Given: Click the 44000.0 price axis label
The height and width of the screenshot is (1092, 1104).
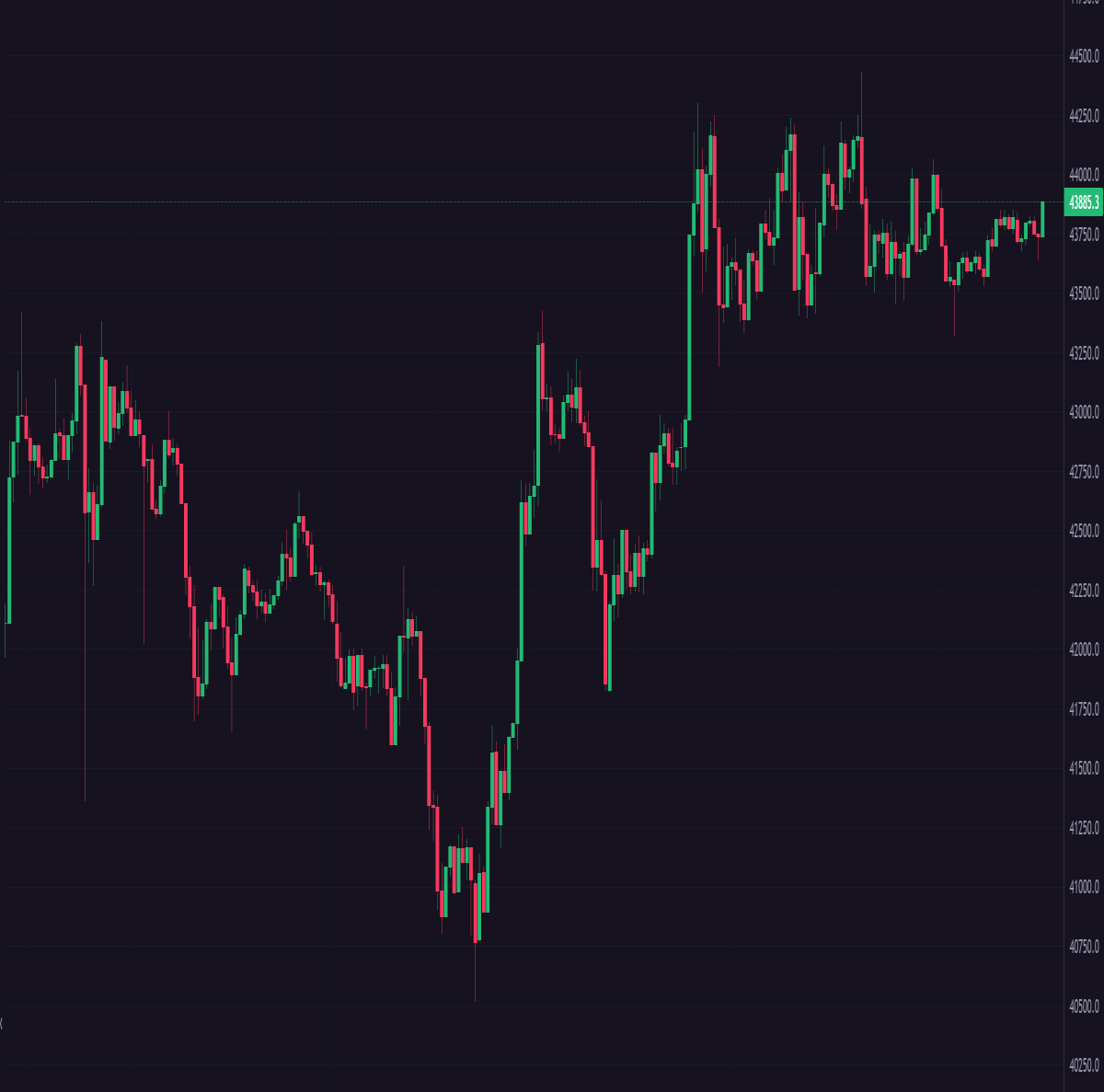Looking at the screenshot, I should point(1084,175).
